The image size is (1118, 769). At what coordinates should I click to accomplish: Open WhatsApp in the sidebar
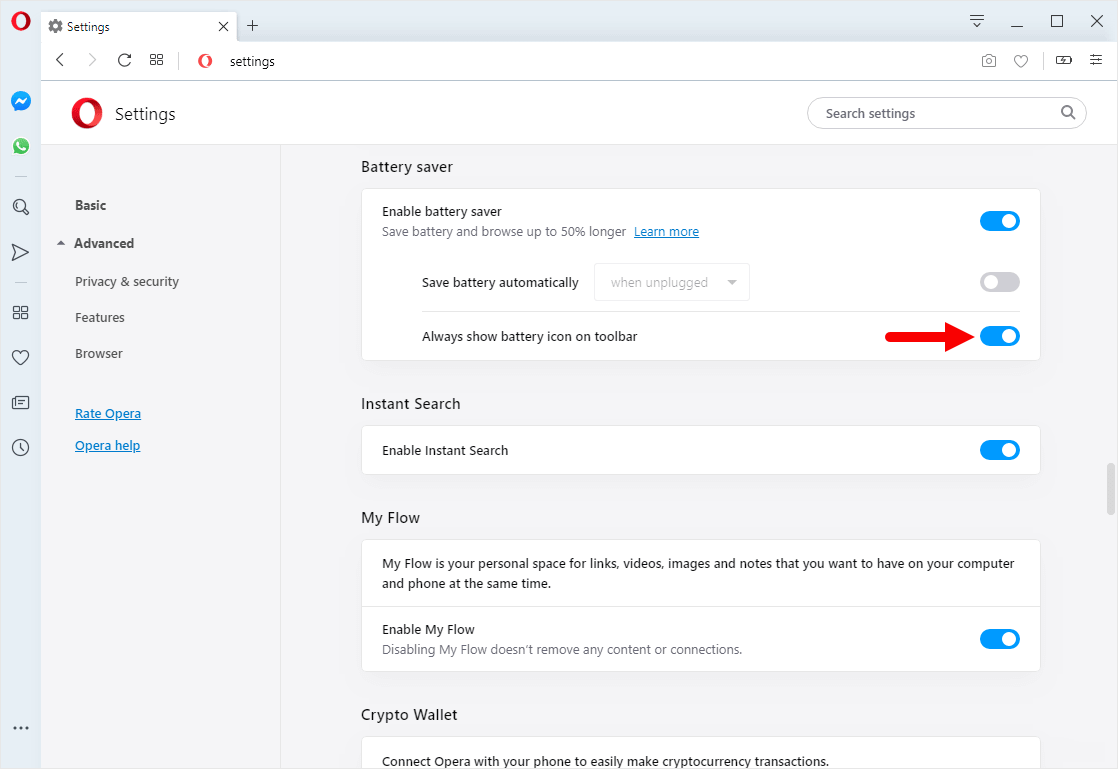21,146
